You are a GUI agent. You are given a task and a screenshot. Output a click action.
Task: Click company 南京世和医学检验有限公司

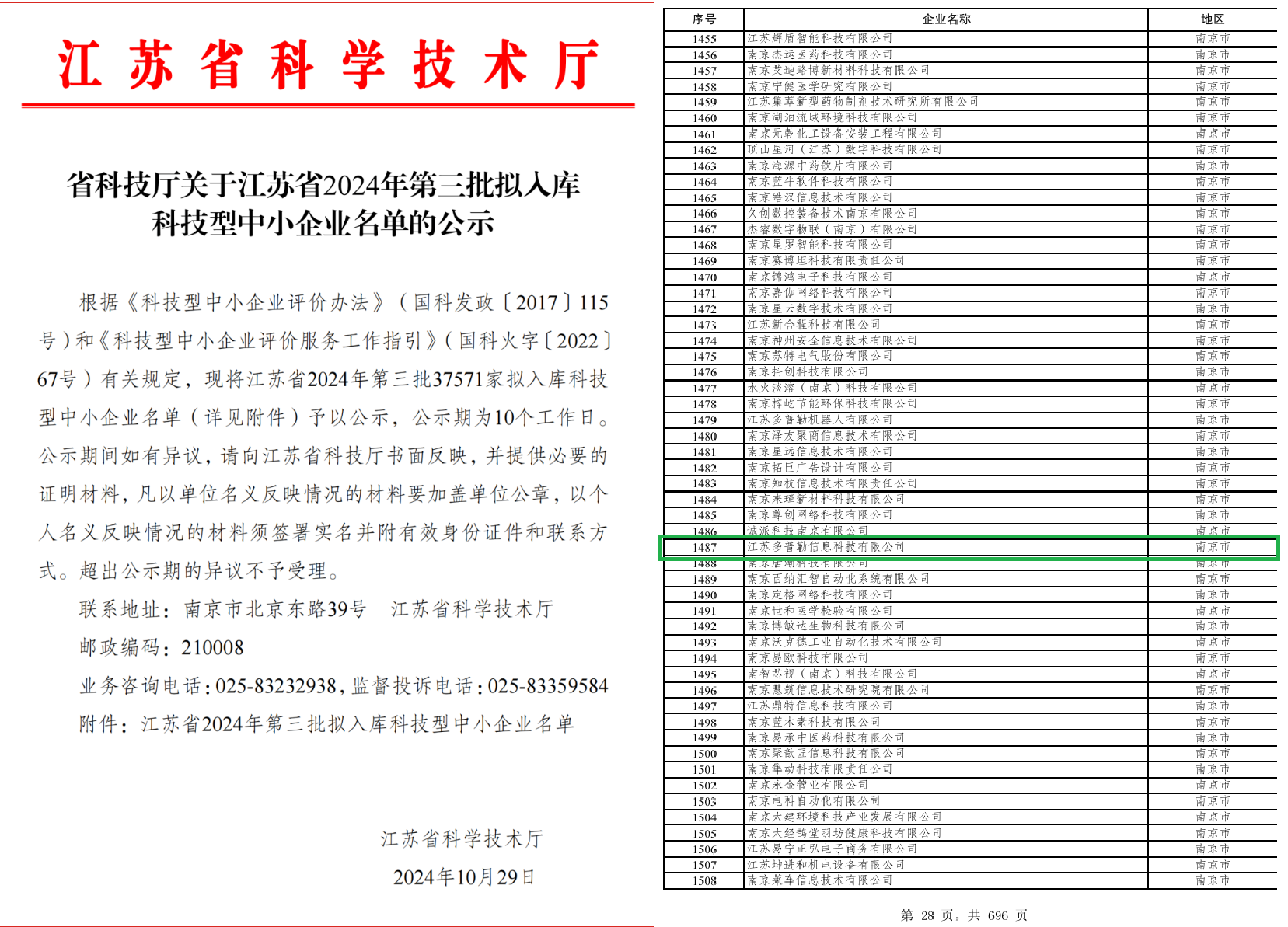tap(820, 611)
